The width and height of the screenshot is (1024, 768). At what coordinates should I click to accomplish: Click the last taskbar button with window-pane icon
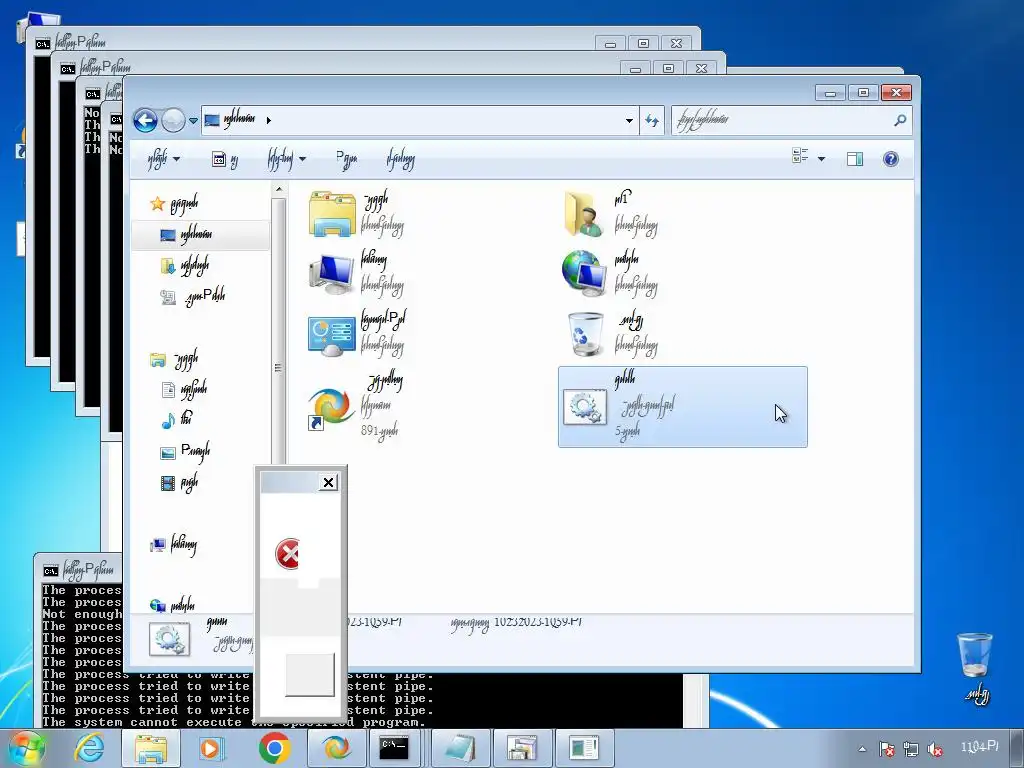pyautogui.click(x=583, y=748)
